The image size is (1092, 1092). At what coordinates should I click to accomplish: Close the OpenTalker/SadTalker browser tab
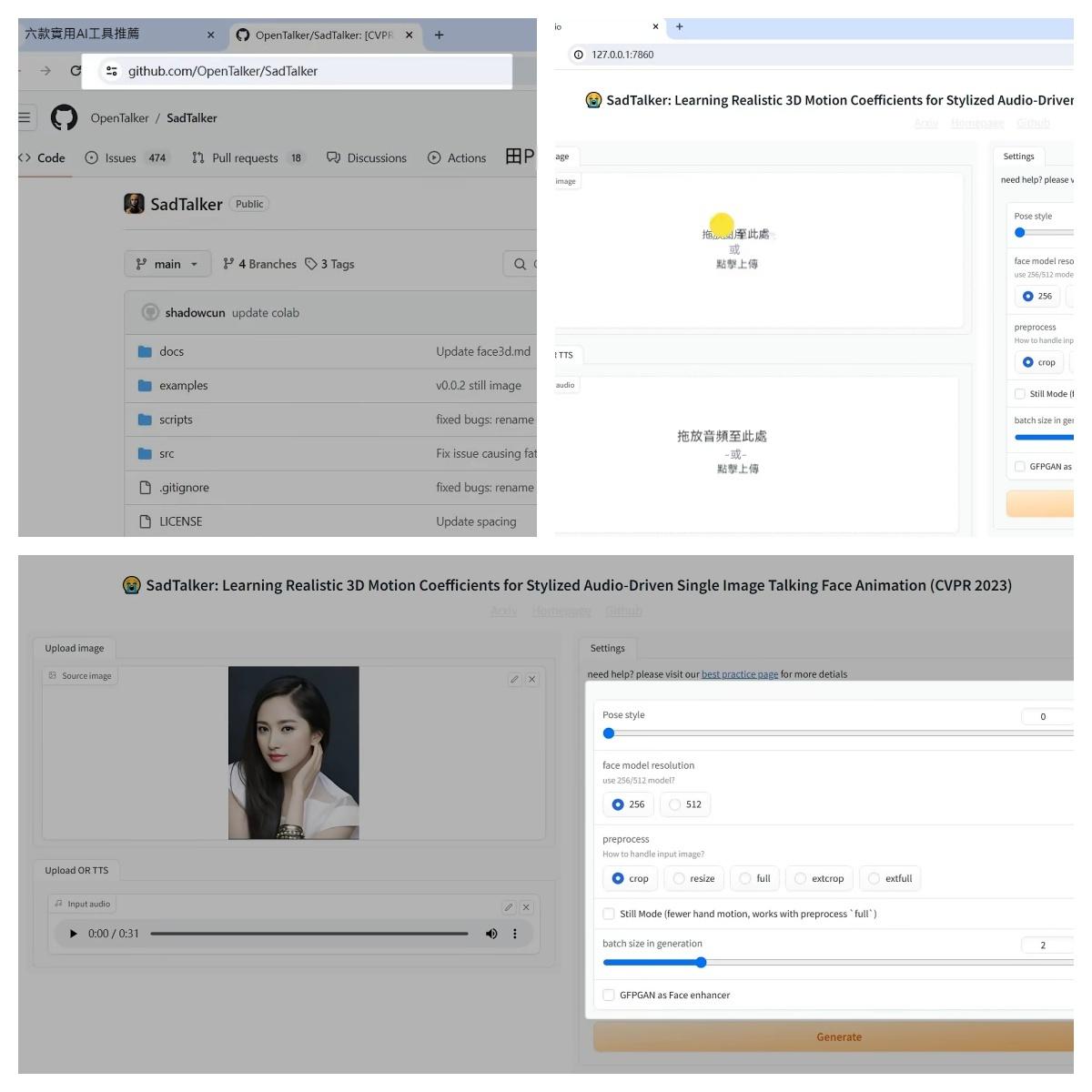tap(409, 35)
